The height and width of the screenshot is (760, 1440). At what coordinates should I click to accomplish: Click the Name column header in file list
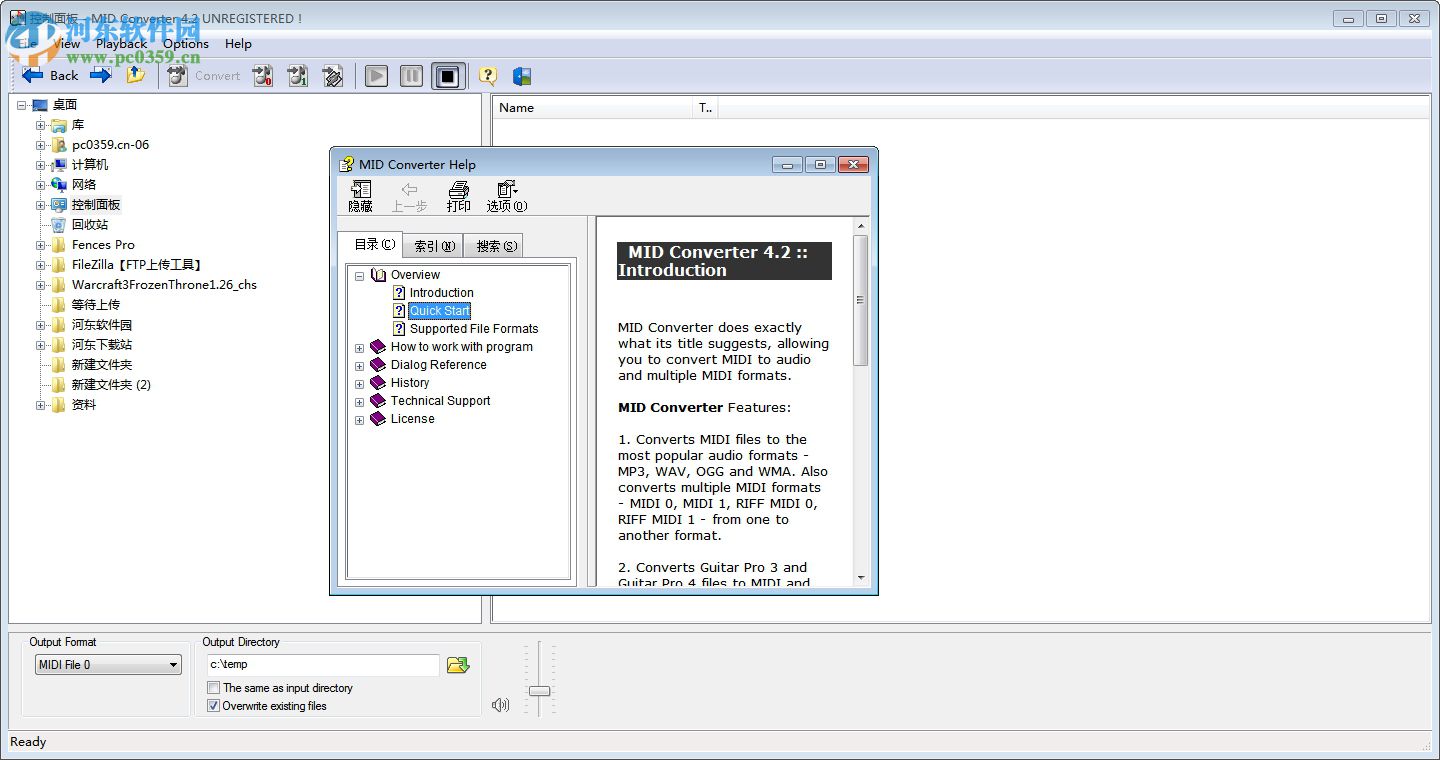coord(593,108)
